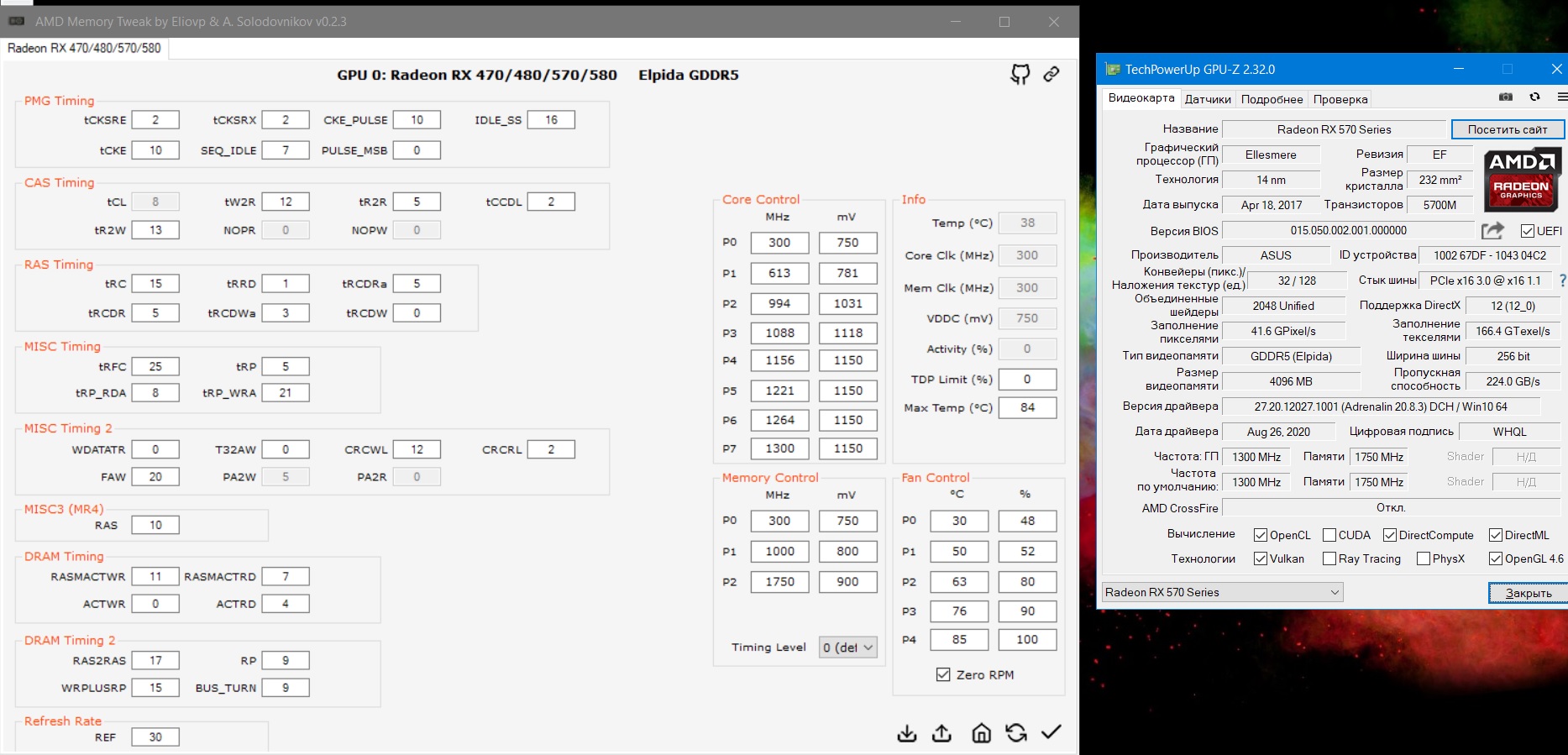The image size is (1568, 755).
Task: Click the REF refresh rate input field
Action: point(155,737)
